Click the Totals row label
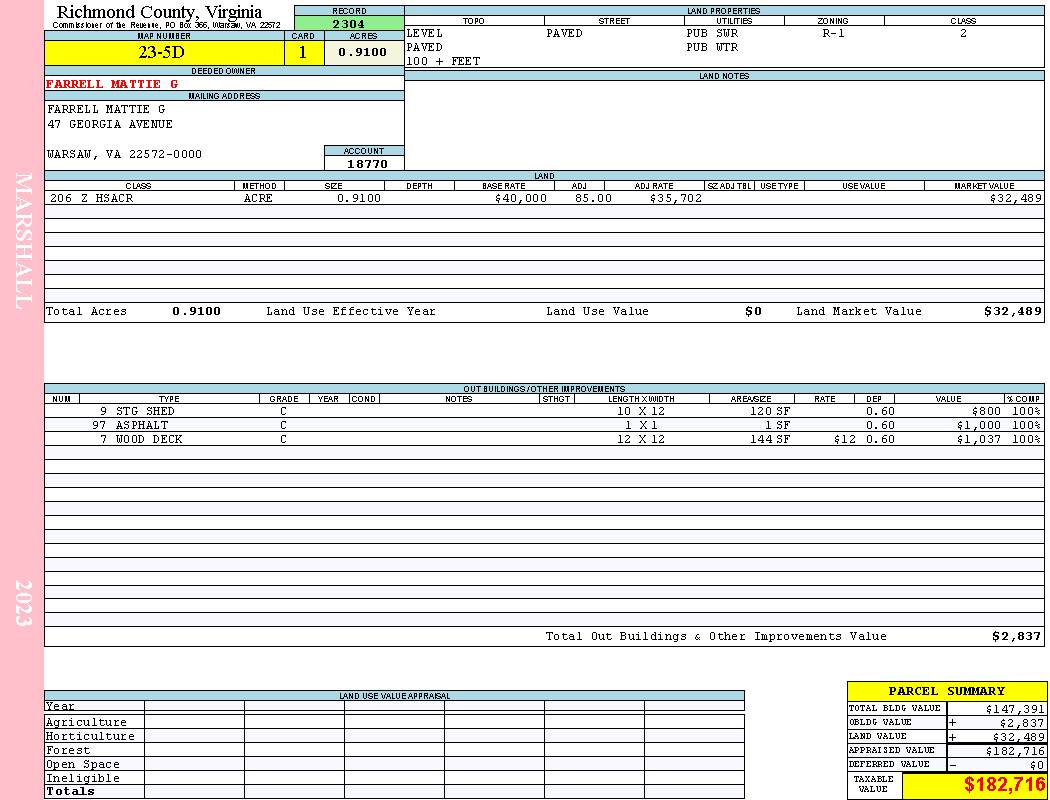Viewport: 1050px width, 800px height. click(x=70, y=791)
